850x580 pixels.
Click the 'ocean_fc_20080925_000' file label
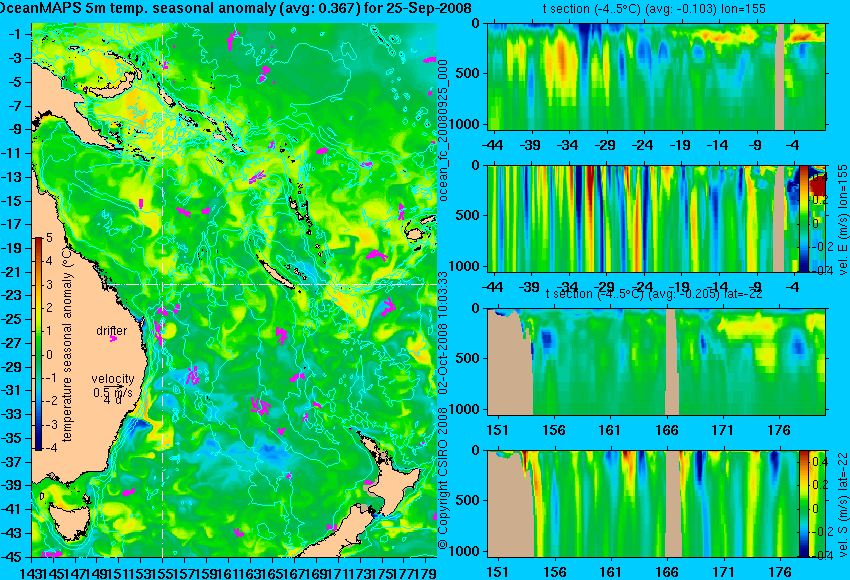pos(443,130)
